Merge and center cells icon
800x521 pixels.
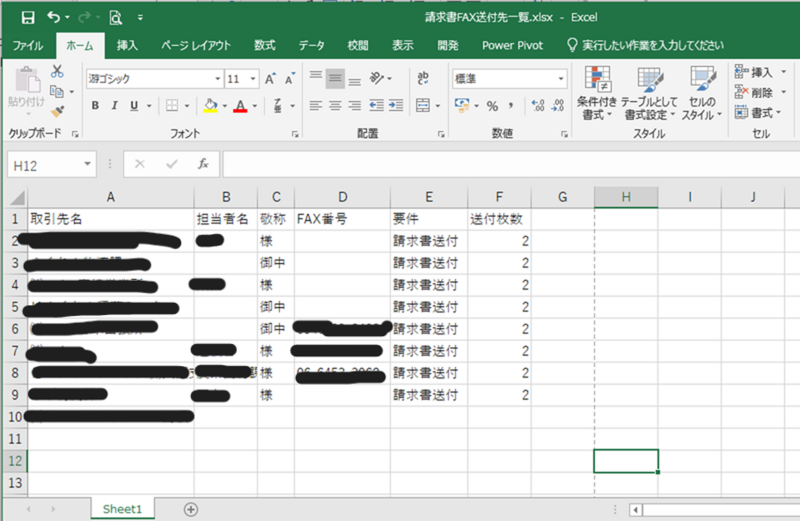[x=423, y=106]
